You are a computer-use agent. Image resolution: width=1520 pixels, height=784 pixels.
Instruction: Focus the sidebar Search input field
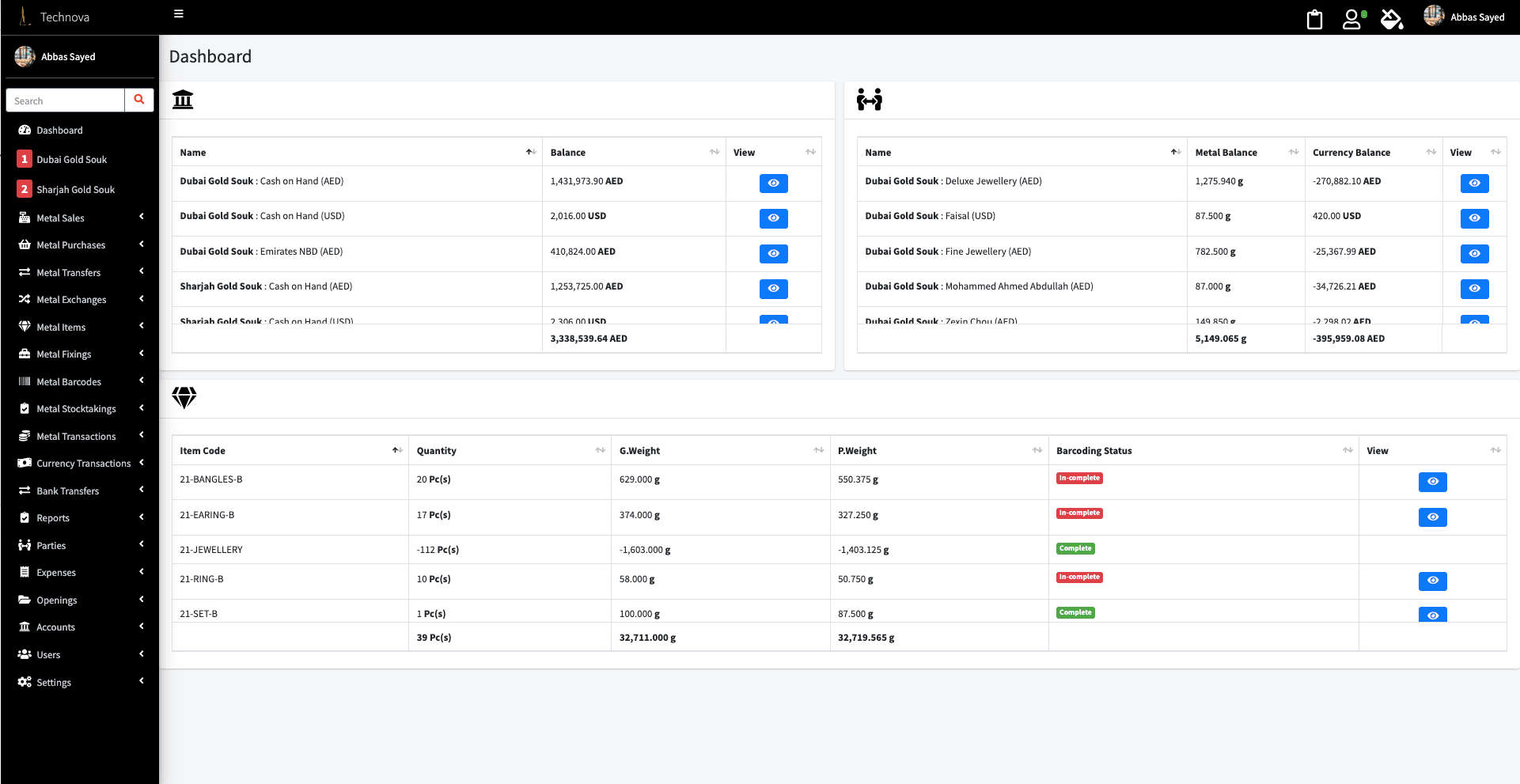(66, 100)
